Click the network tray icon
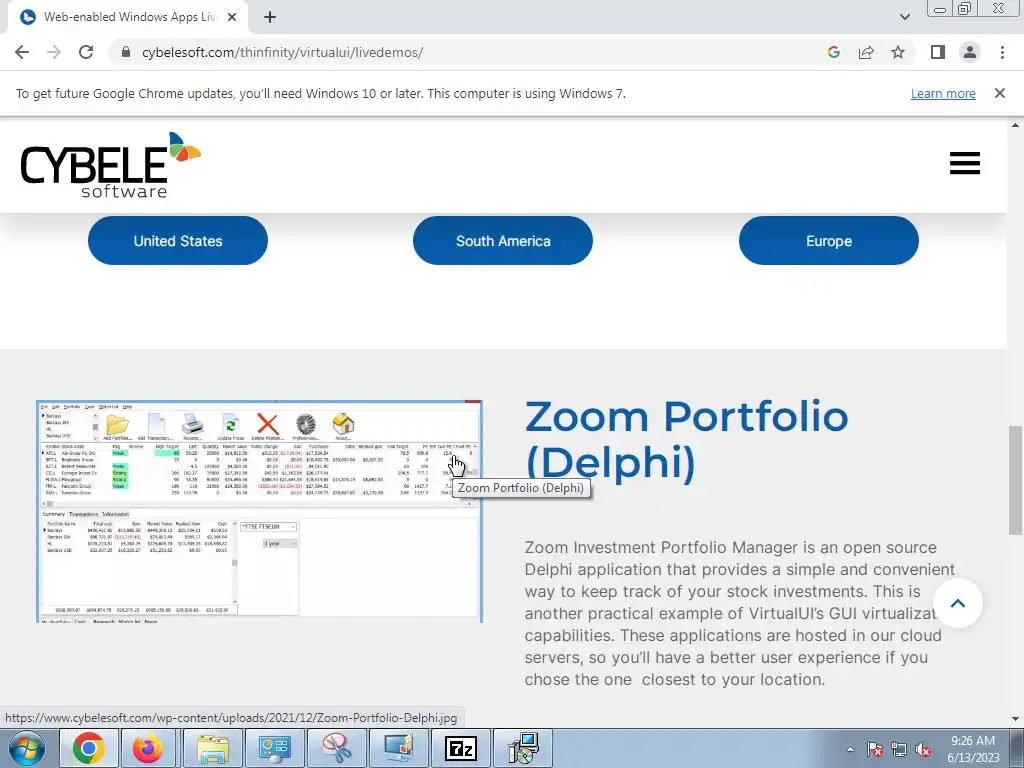This screenshot has height=768, width=1024. tap(899, 749)
